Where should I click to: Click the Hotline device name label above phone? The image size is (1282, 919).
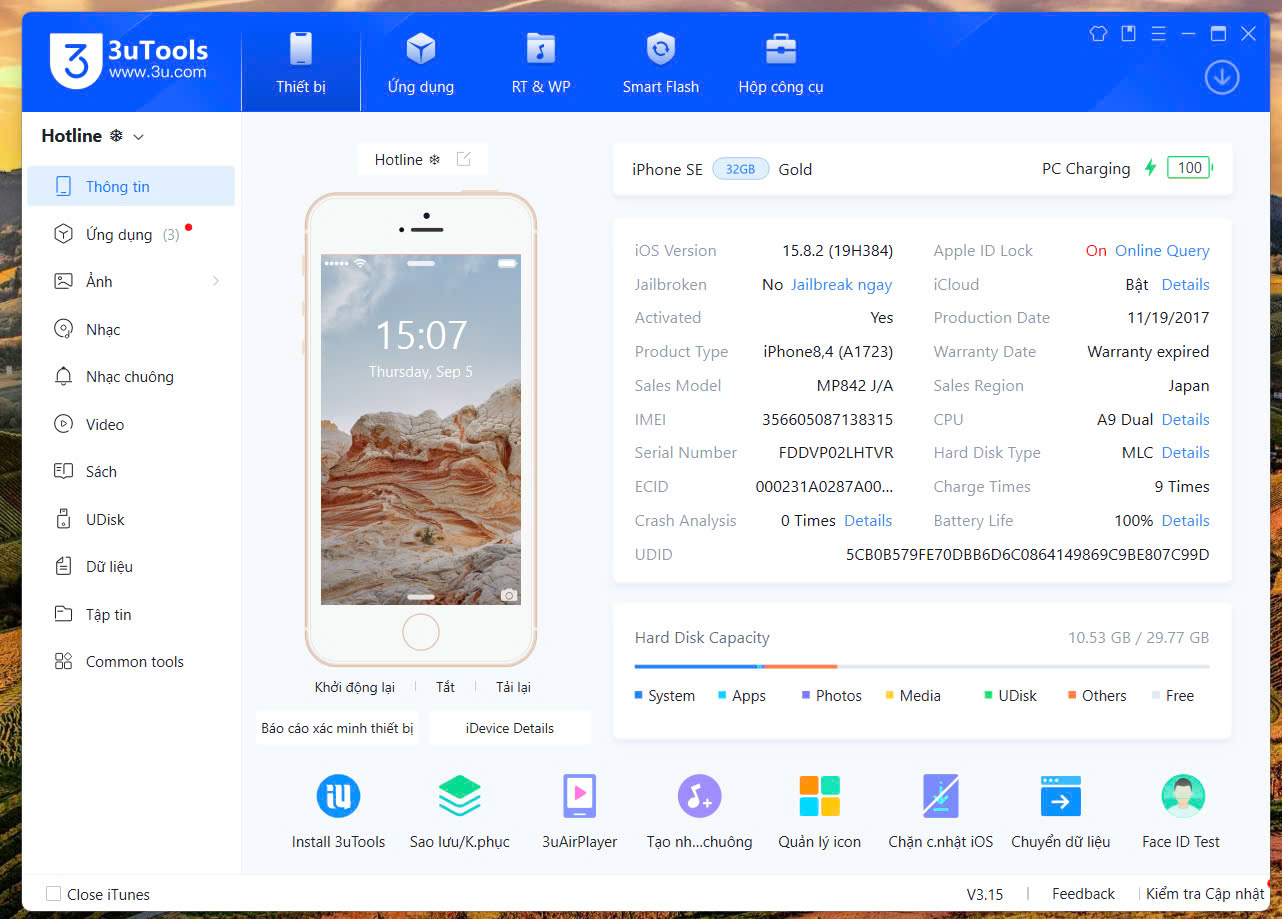[x=407, y=159]
